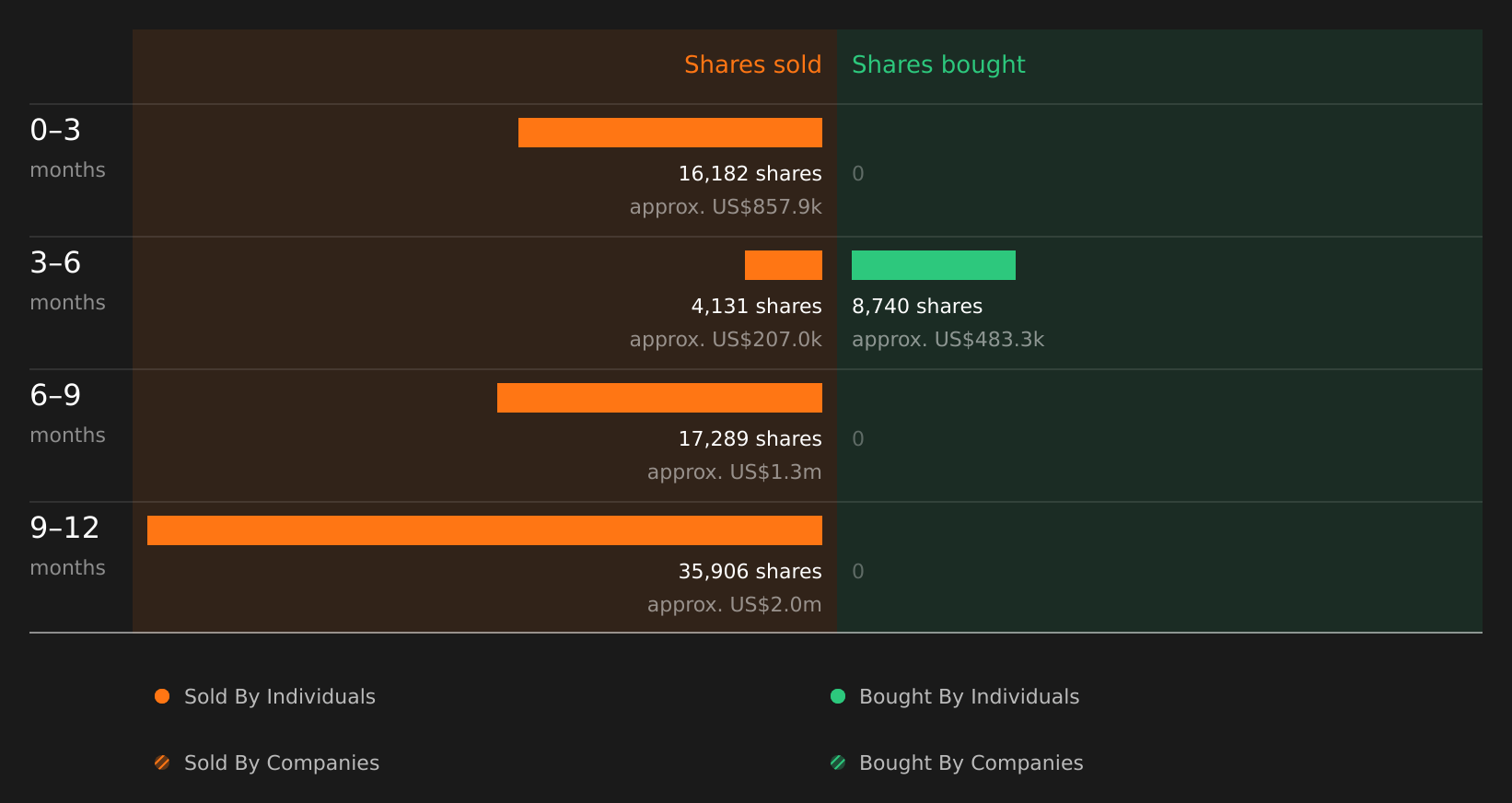Click the orange Sold By Individuals legend dot

162,696
